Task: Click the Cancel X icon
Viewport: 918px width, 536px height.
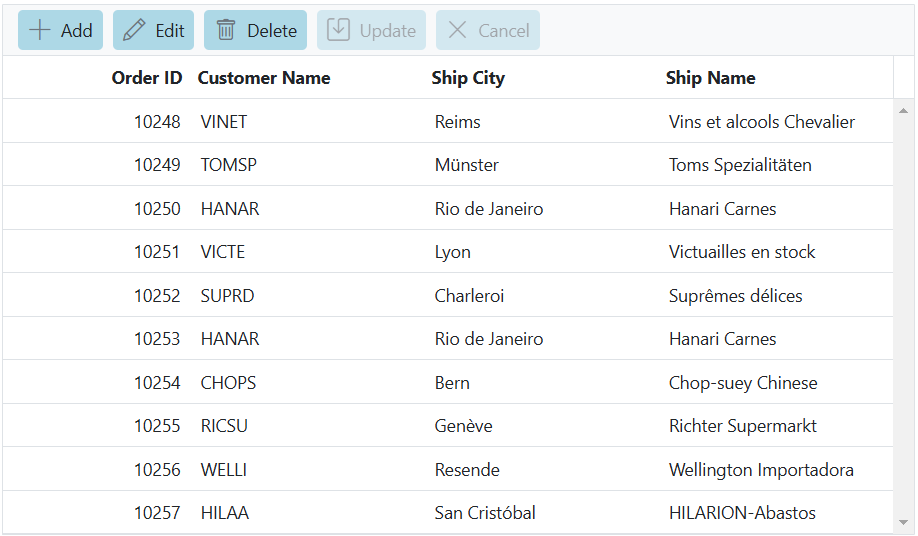Action: pyautogui.click(x=457, y=30)
